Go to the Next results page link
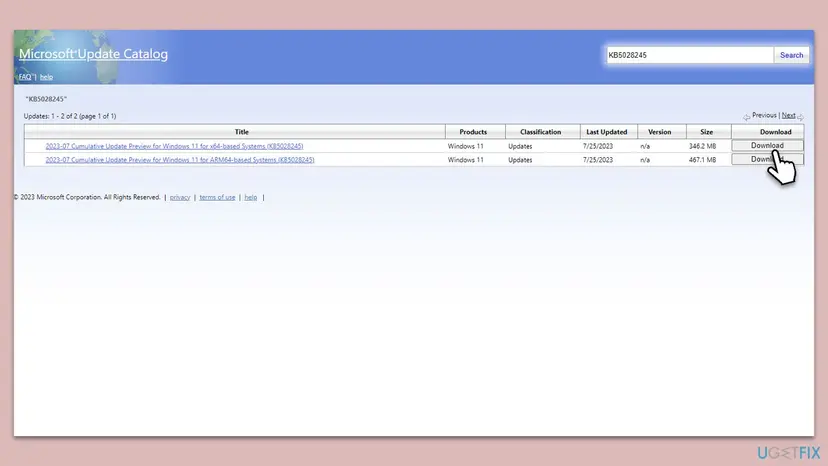 [x=788, y=115]
